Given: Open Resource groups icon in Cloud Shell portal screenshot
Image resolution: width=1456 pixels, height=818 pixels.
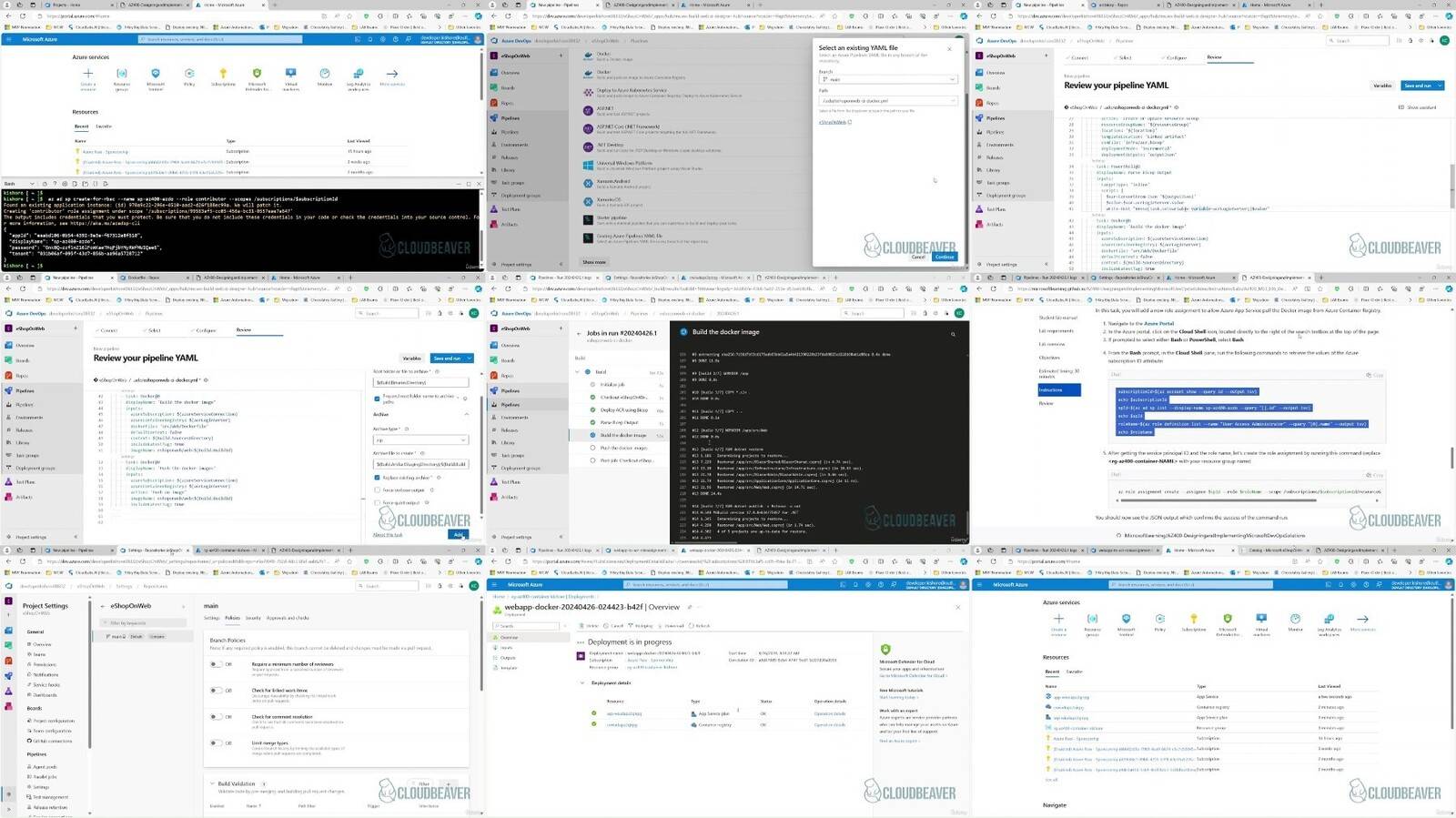Looking at the screenshot, I should point(122,74).
